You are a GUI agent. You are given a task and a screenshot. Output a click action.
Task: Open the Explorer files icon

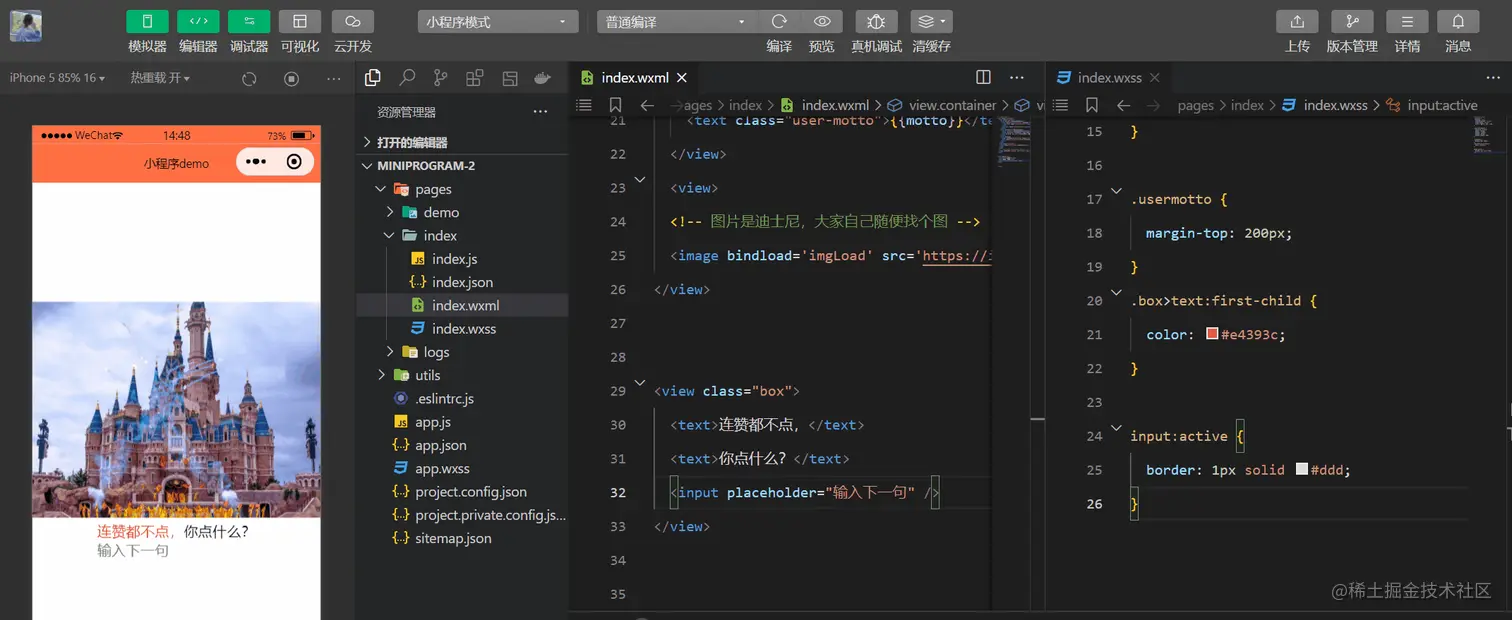373,78
